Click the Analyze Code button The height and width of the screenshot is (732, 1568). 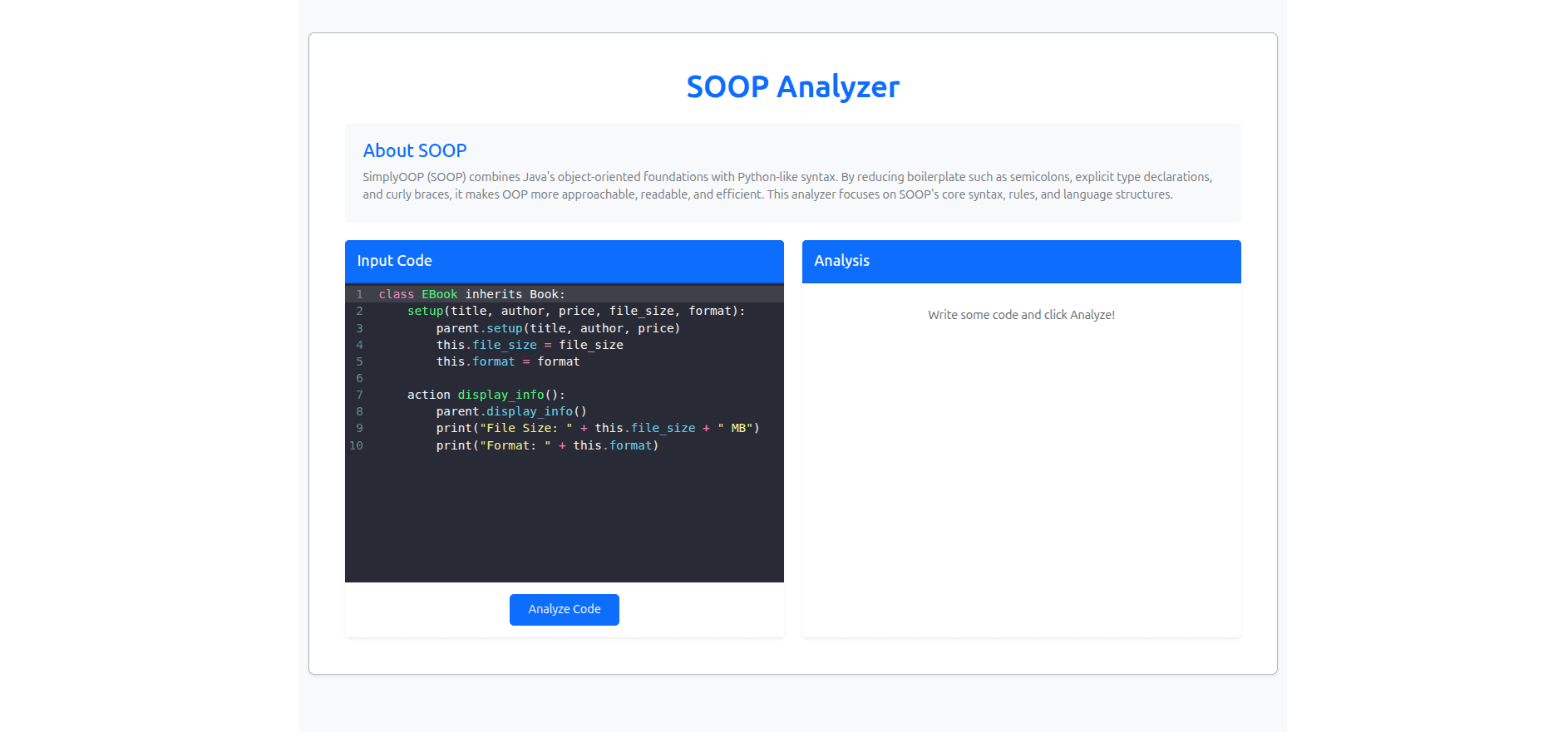coord(564,609)
